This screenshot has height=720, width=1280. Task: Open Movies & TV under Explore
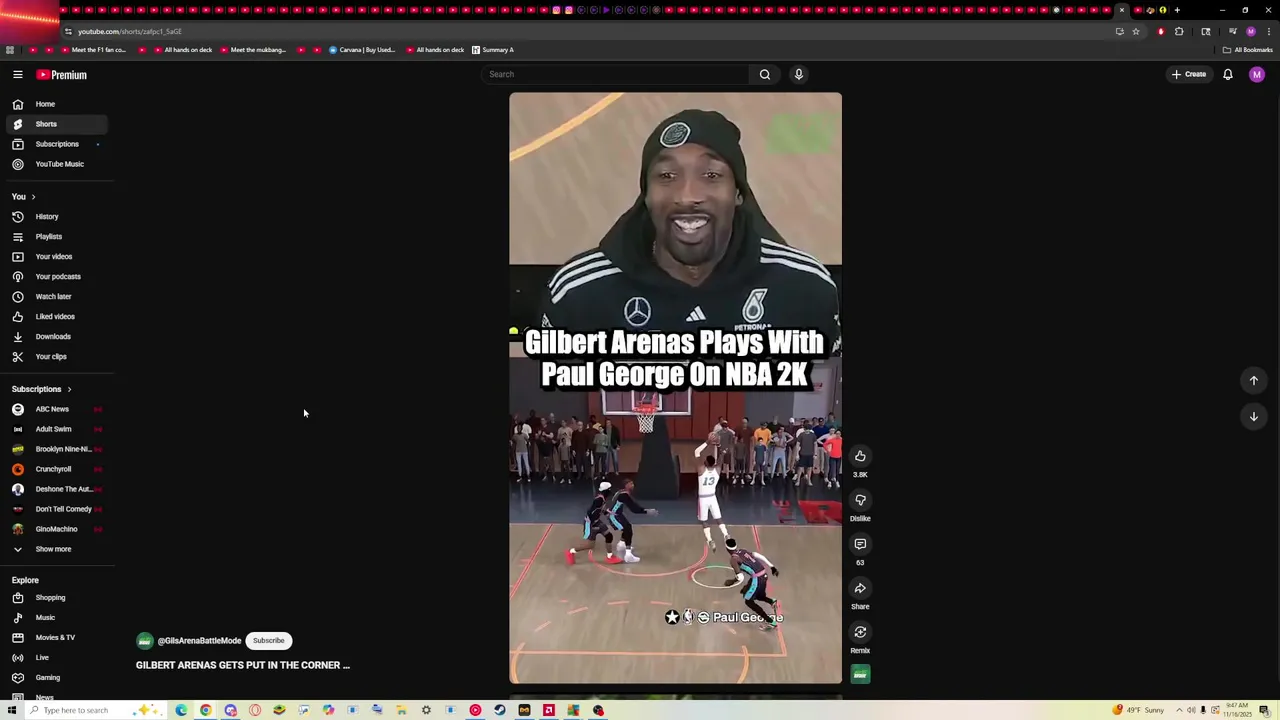click(x=56, y=638)
